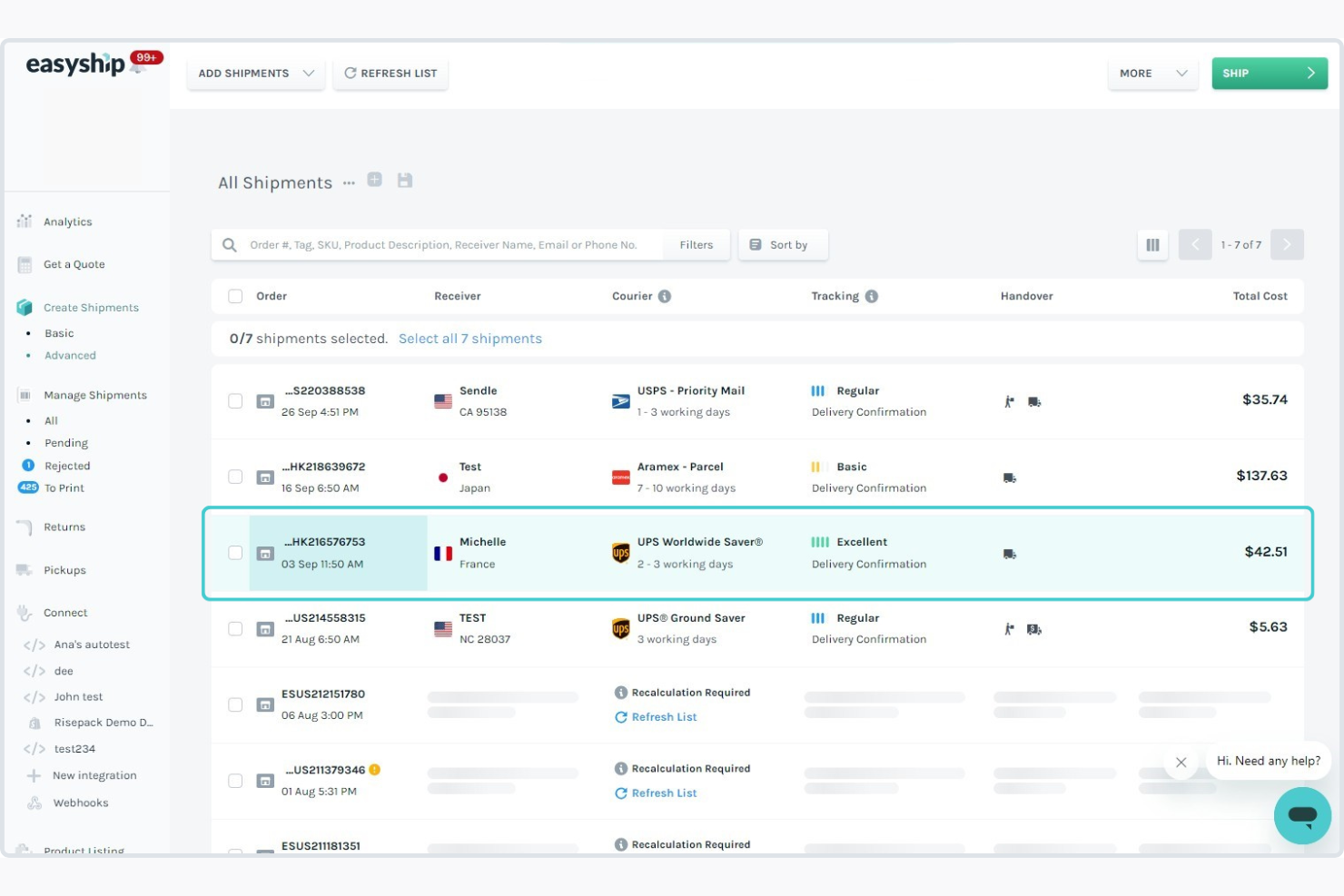1344x896 pixels.
Task: Open the Sort by dropdown
Action: click(783, 245)
